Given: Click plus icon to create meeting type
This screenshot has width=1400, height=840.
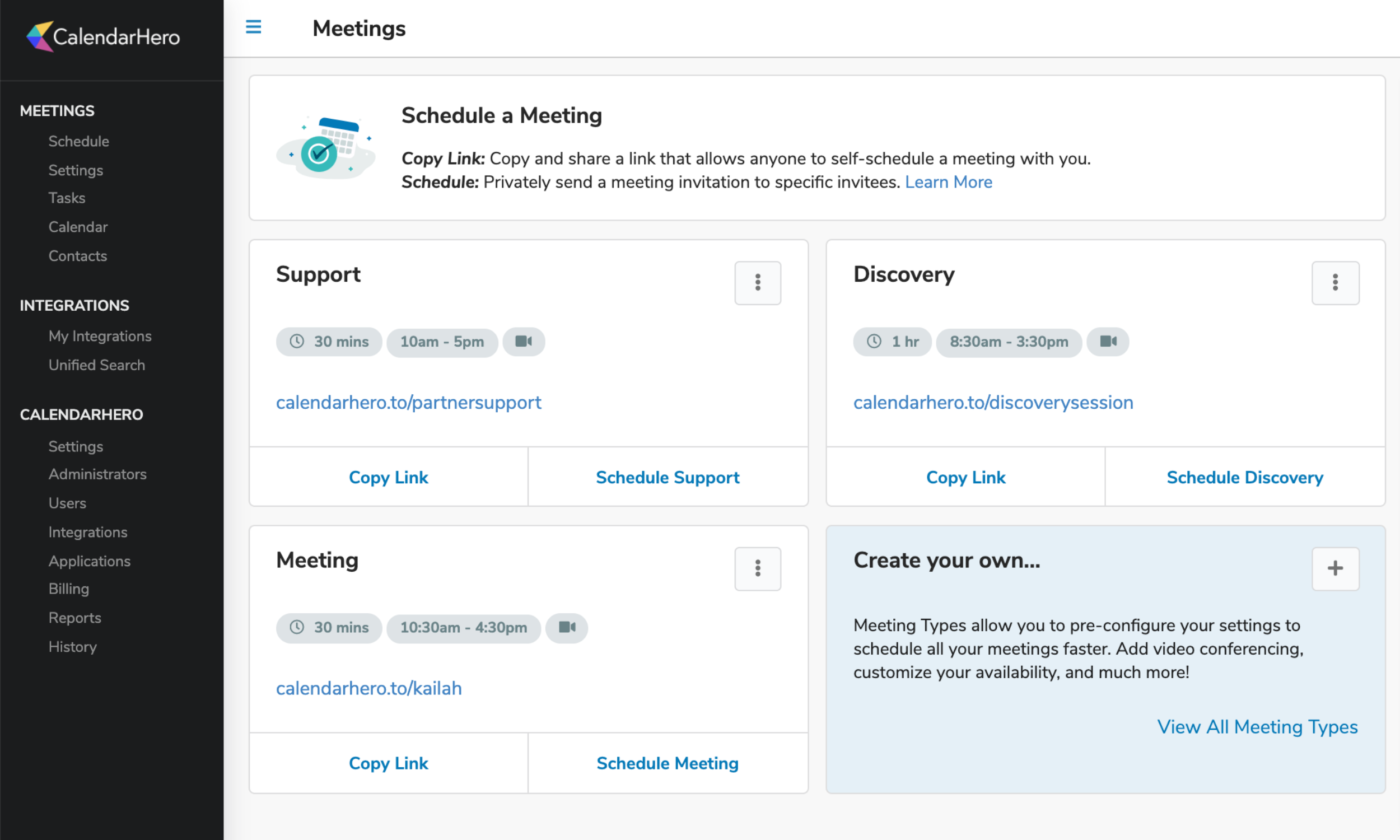Looking at the screenshot, I should click(x=1334, y=568).
